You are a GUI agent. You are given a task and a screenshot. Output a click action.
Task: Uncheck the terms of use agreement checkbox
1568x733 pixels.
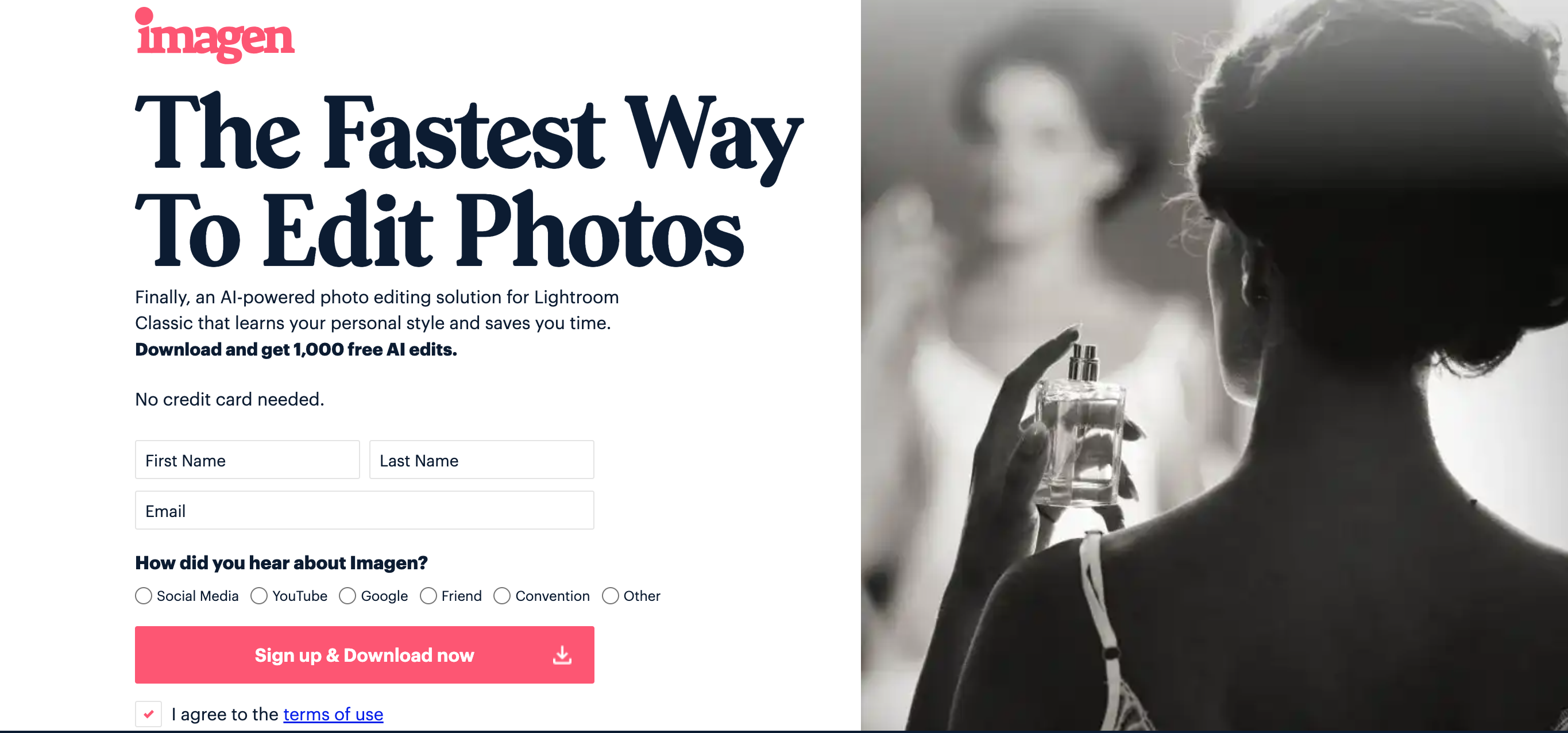pyautogui.click(x=149, y=713)
